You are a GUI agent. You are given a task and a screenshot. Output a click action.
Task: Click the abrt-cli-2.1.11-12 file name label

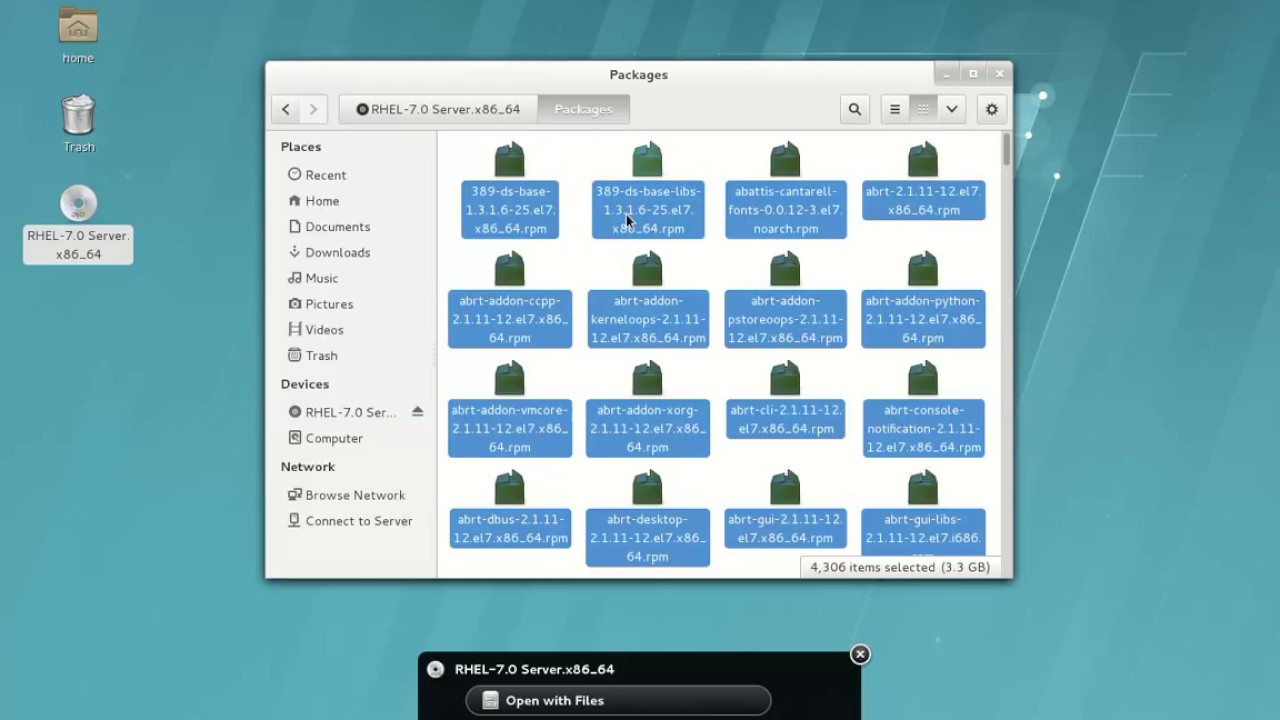tap(786, 419)
